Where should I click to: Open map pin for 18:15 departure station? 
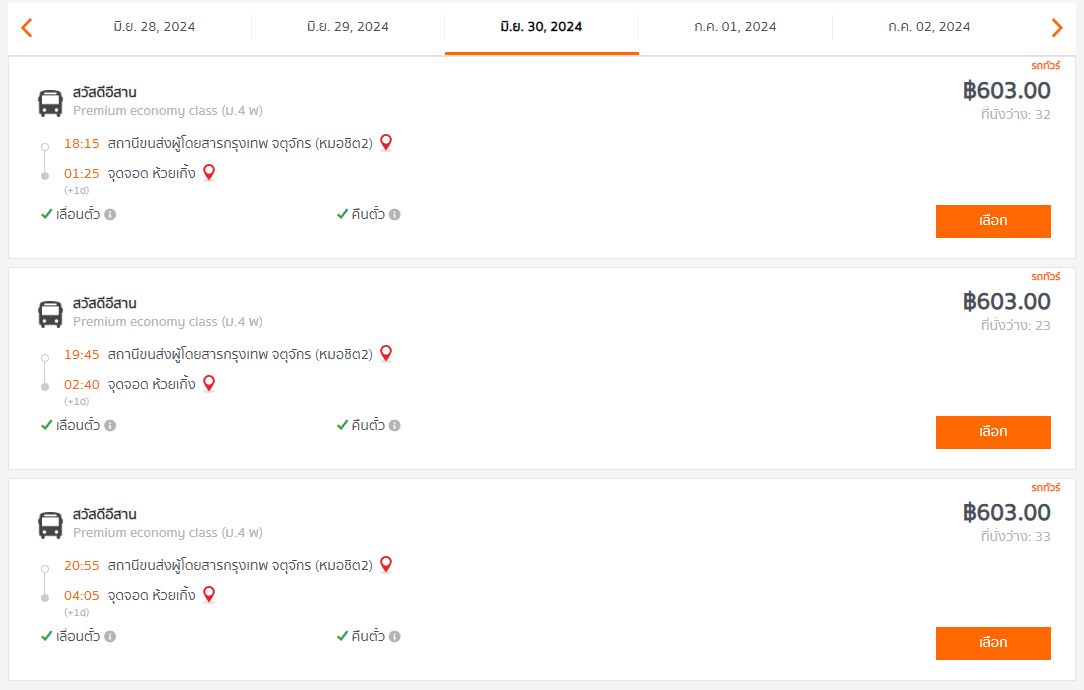[x=386, y=142]
